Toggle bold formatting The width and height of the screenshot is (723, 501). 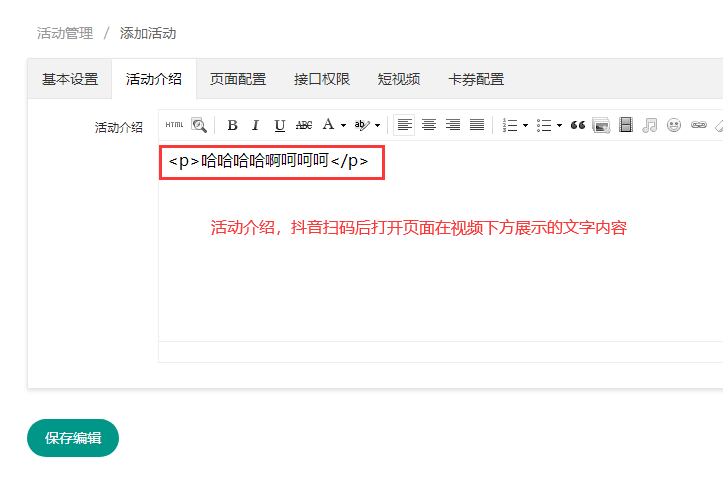tap(232, 125)
